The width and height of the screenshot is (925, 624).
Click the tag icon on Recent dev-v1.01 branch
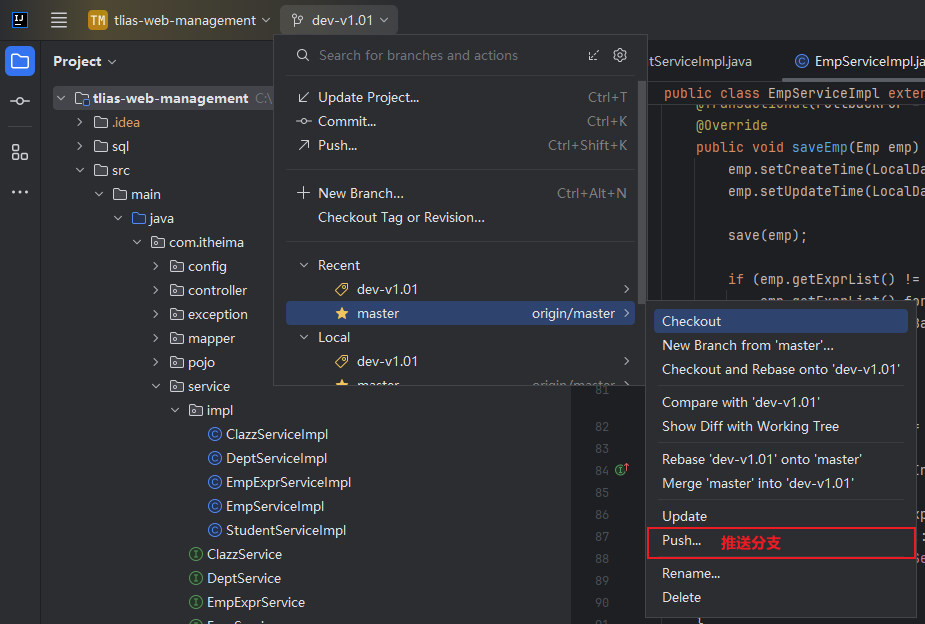[342, 290]
